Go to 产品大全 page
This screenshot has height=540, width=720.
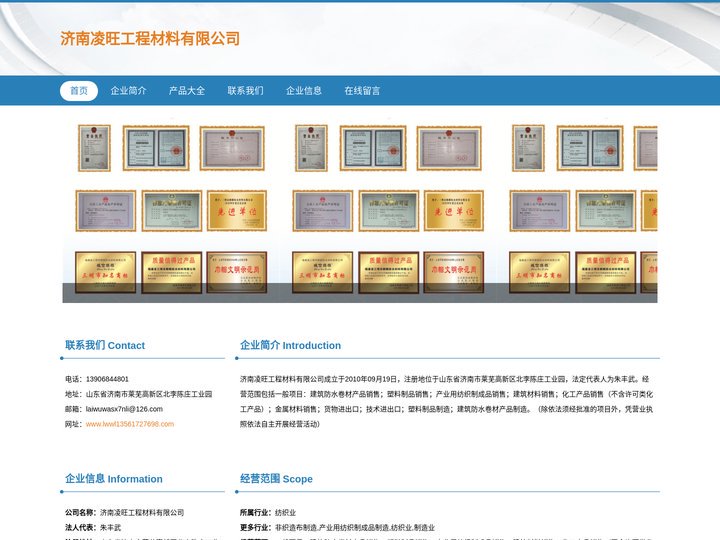[186, 90]
